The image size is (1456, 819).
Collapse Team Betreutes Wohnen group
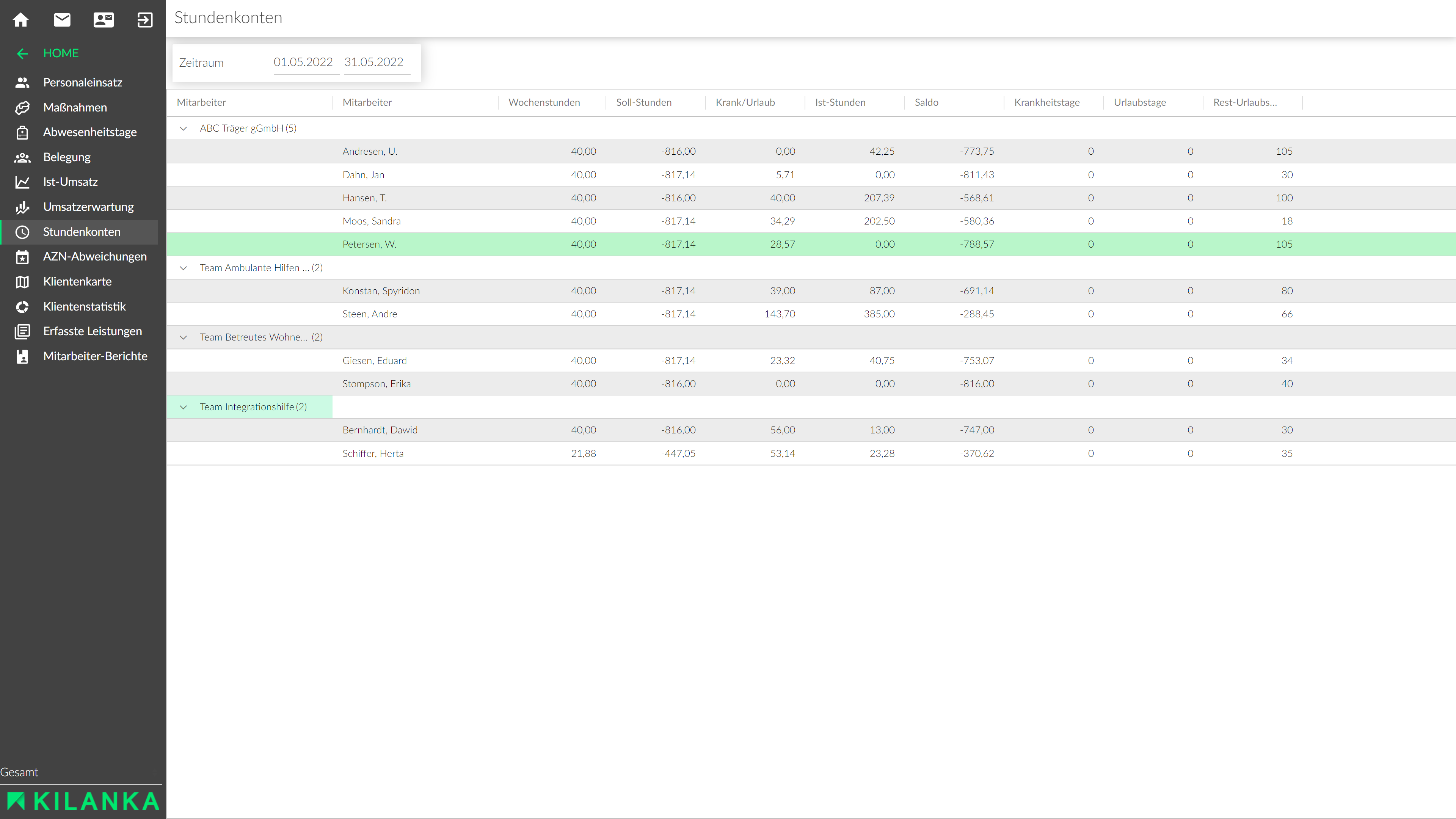(183, 337)
